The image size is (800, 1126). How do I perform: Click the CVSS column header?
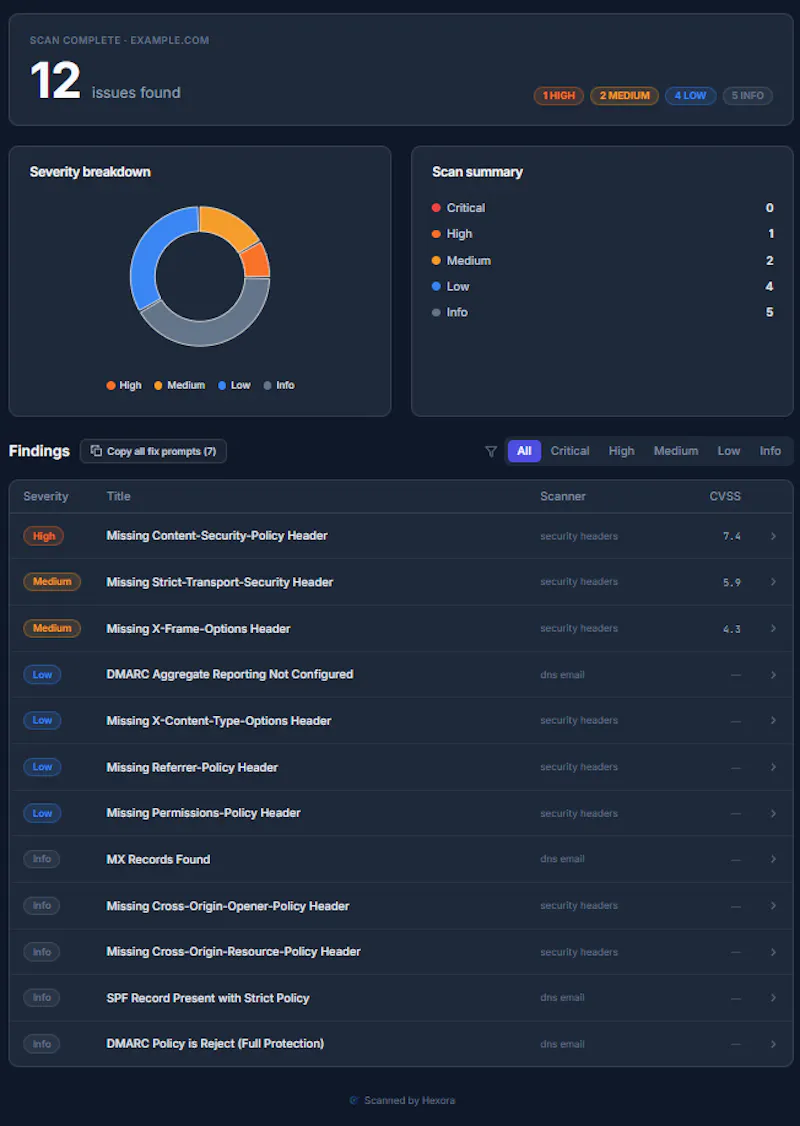click(x=725, y=496)
